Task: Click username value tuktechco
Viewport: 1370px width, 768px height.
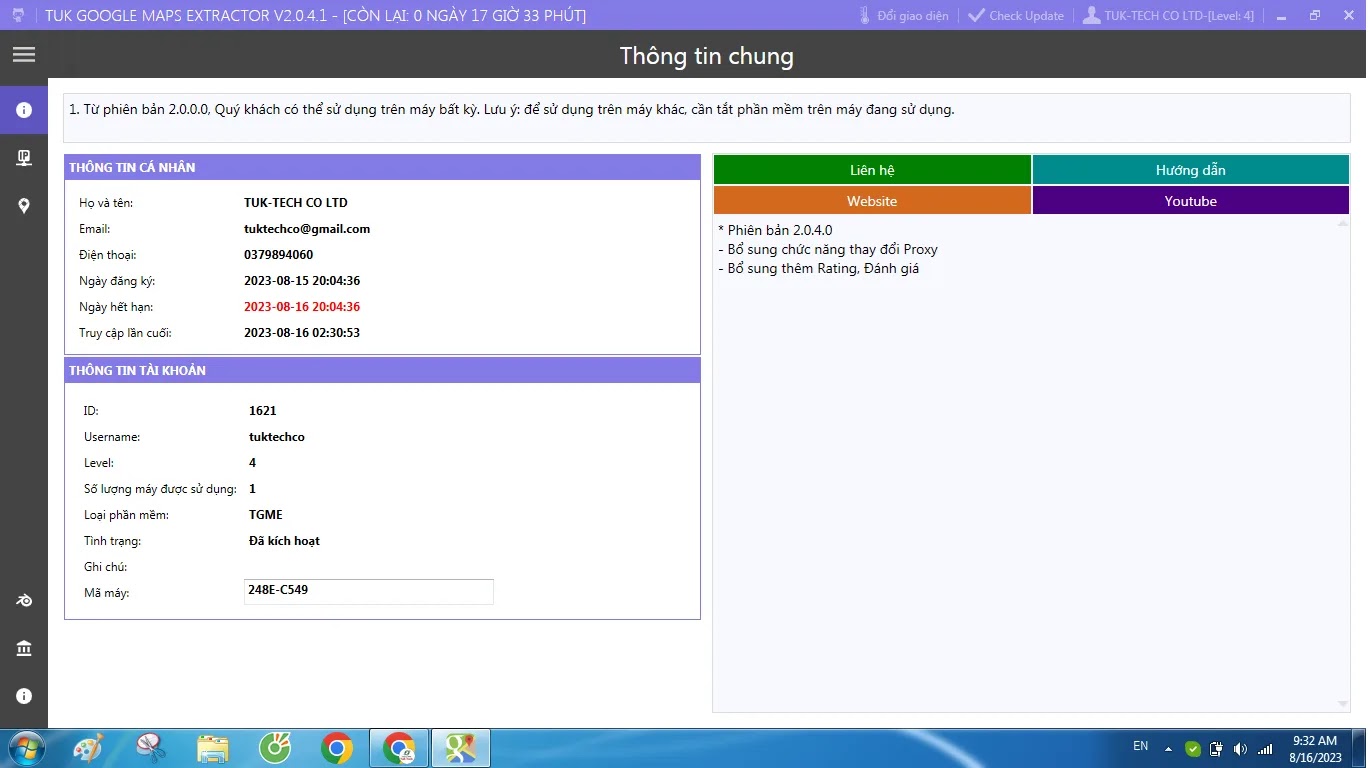Action: point(277,437)
